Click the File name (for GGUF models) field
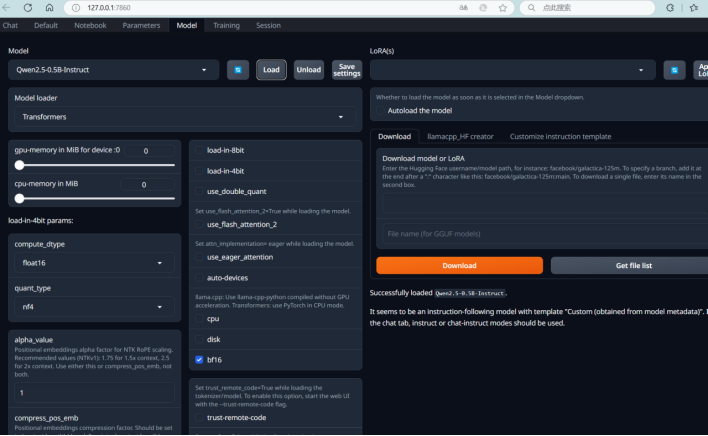Image resolution: width=708 pixels, height=436 pixels. click(x=545, y=234)
